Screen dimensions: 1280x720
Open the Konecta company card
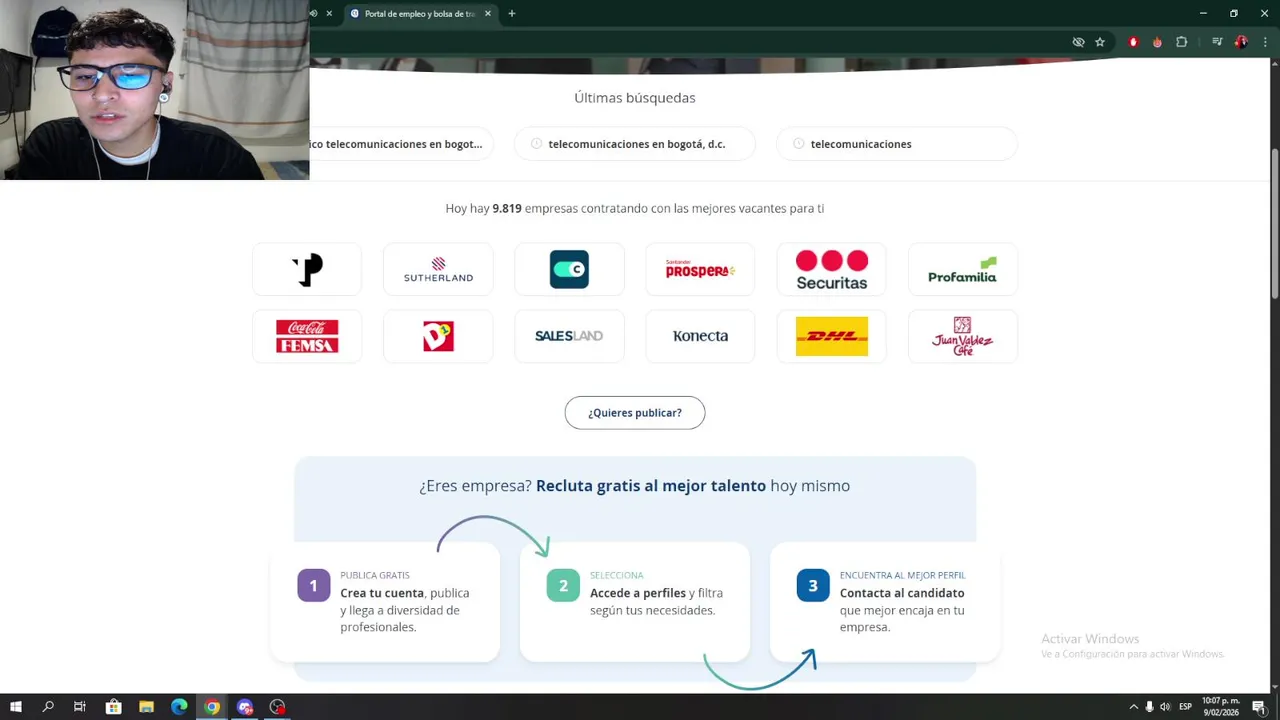click(x=700, y=336)
